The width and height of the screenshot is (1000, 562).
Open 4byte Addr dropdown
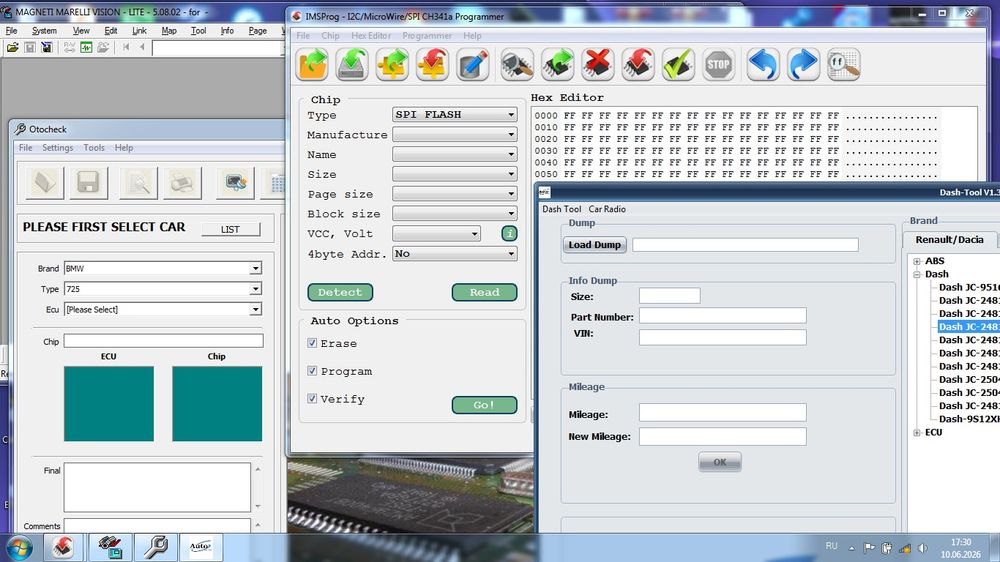coord(454,254)
